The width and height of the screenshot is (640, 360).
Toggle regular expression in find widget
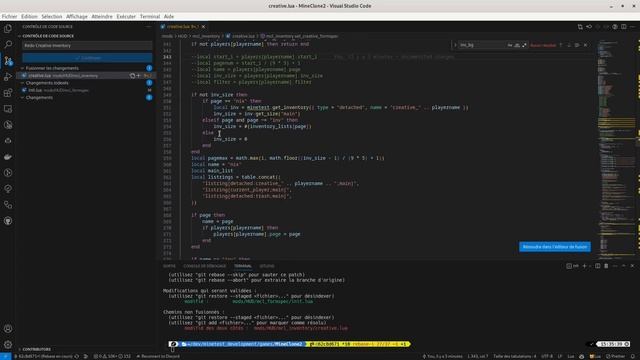click(x=524, y=45)
